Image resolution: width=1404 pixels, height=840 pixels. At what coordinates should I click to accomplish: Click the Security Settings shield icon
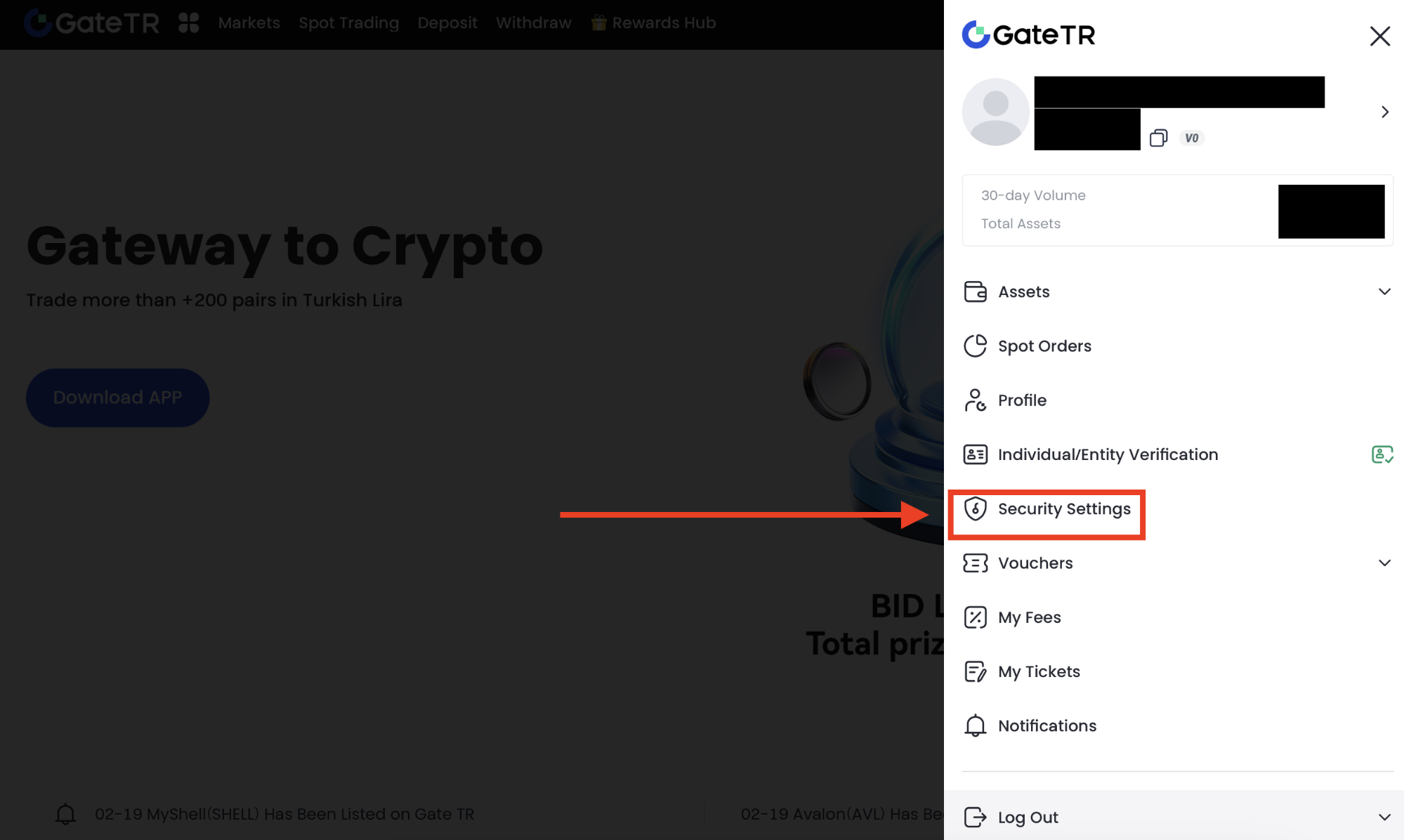(975, 508)
